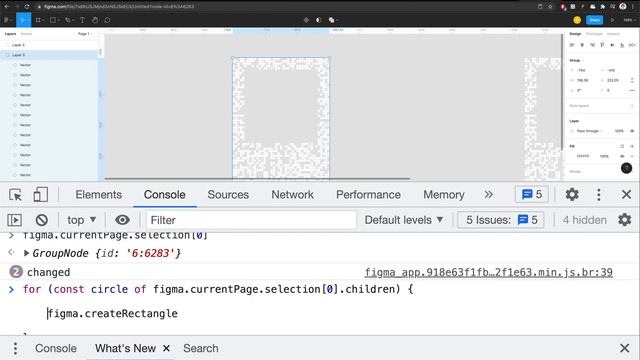Switch to the Elements tab
The width and height of the screenshot is (640, 360).
click(x=98, y=195)
